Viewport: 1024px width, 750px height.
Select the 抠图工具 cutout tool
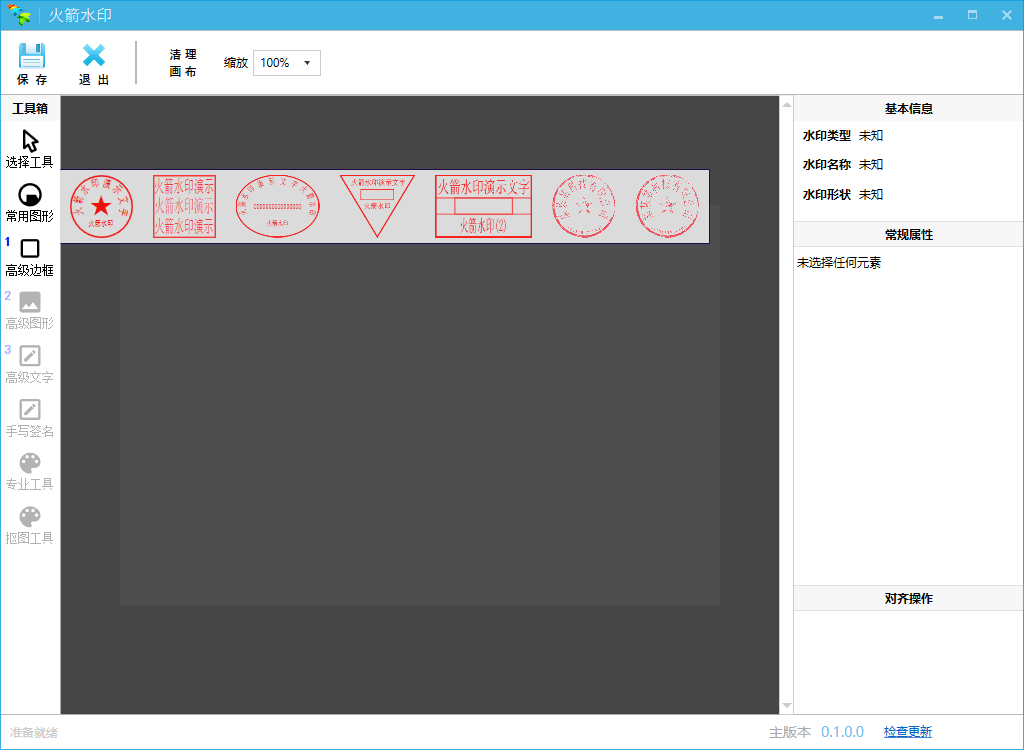click(x=30, y=520)
